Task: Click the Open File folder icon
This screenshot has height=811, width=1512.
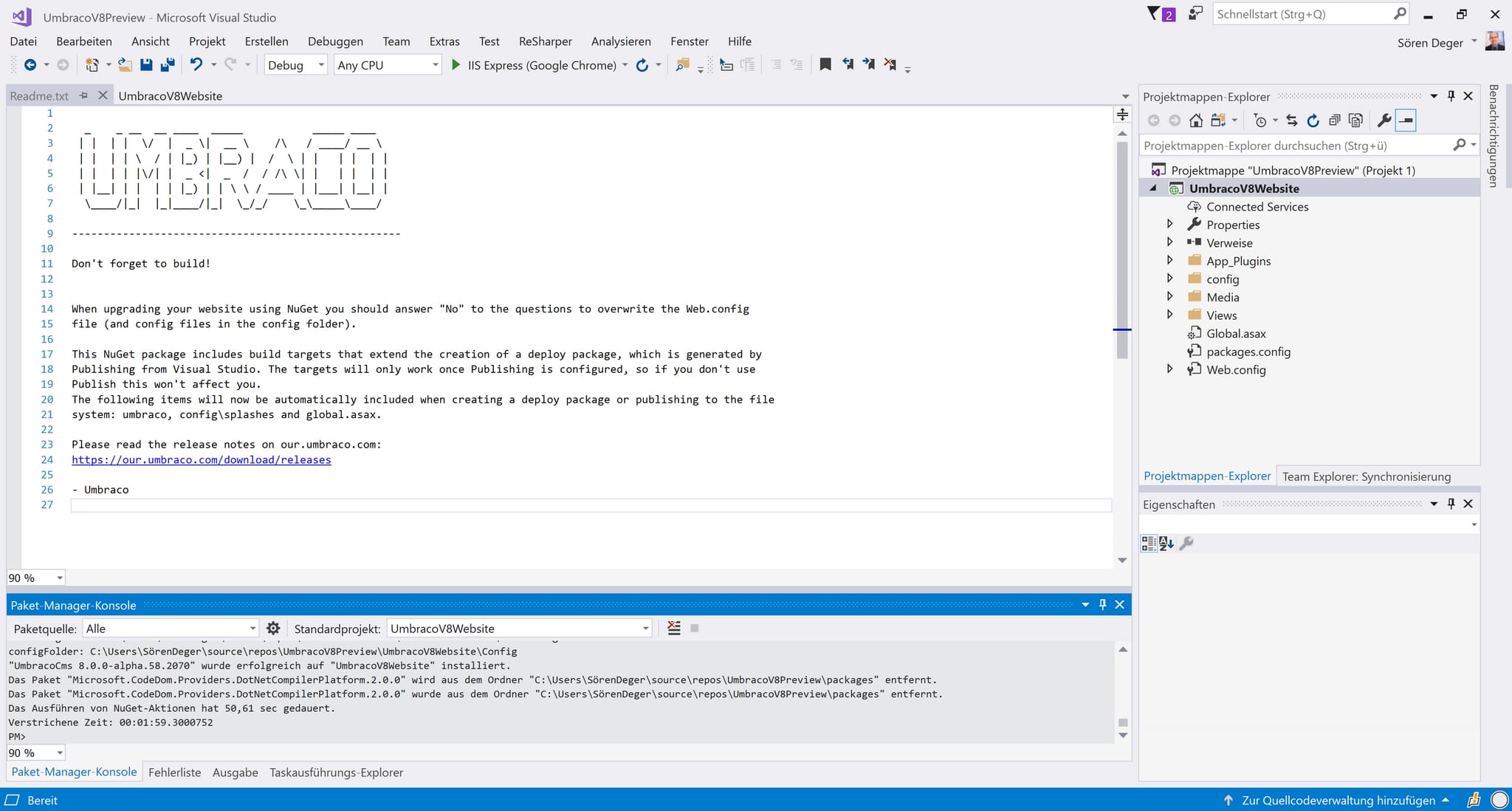Action: [125, 65]
